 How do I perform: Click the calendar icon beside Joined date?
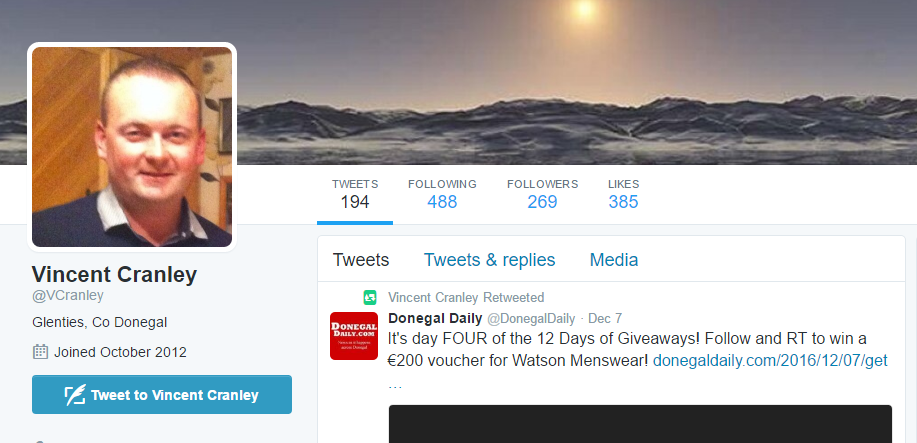coord(40,352)
